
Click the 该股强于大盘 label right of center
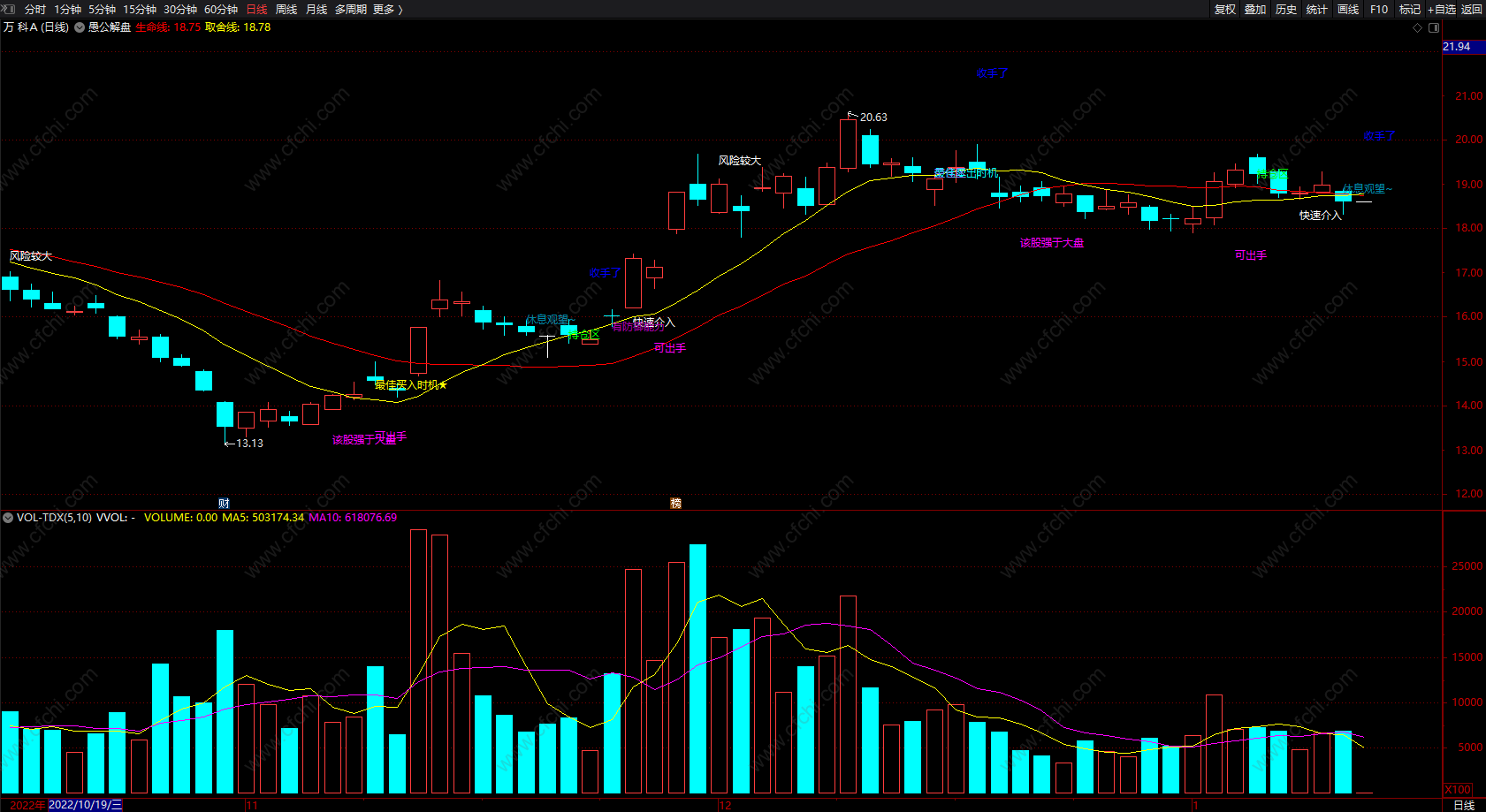(x=1052, y=243)
